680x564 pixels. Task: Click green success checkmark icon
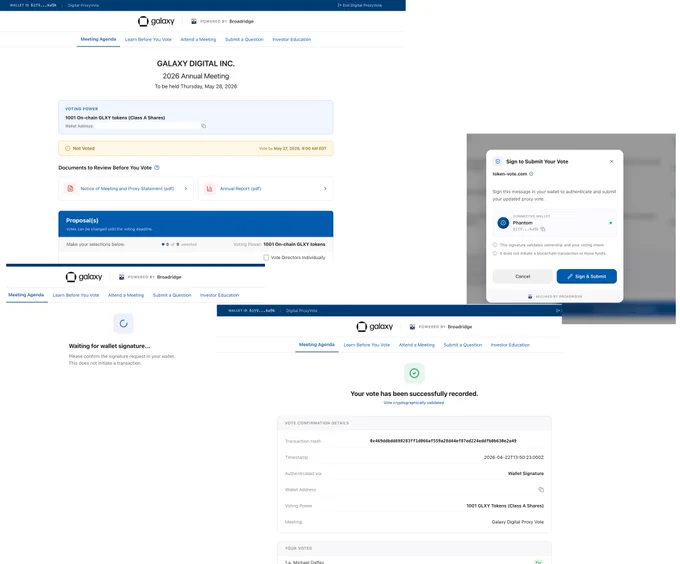(414, 373)
